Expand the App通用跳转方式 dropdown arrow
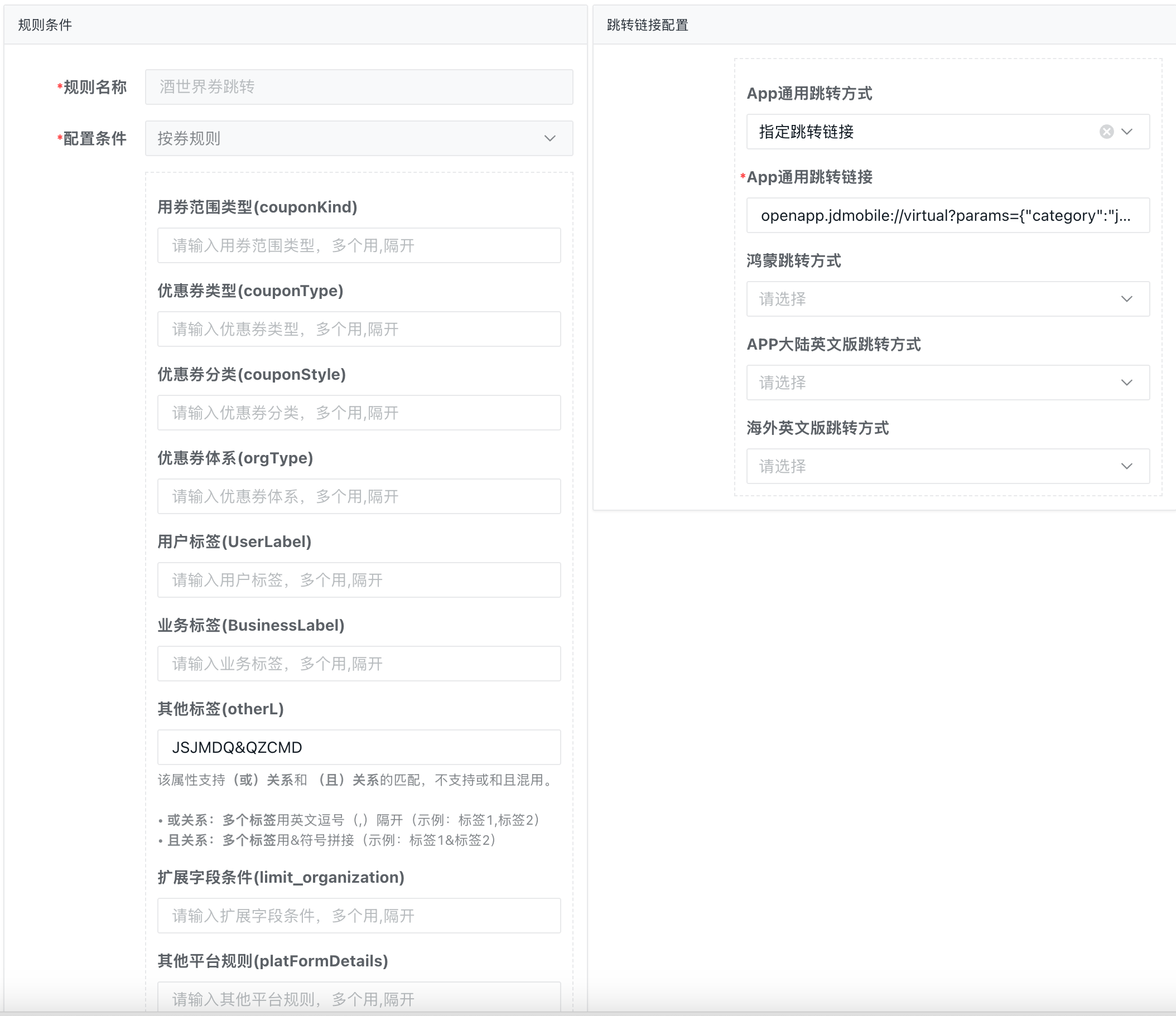1176x1016 pixels. (1127, 132)
